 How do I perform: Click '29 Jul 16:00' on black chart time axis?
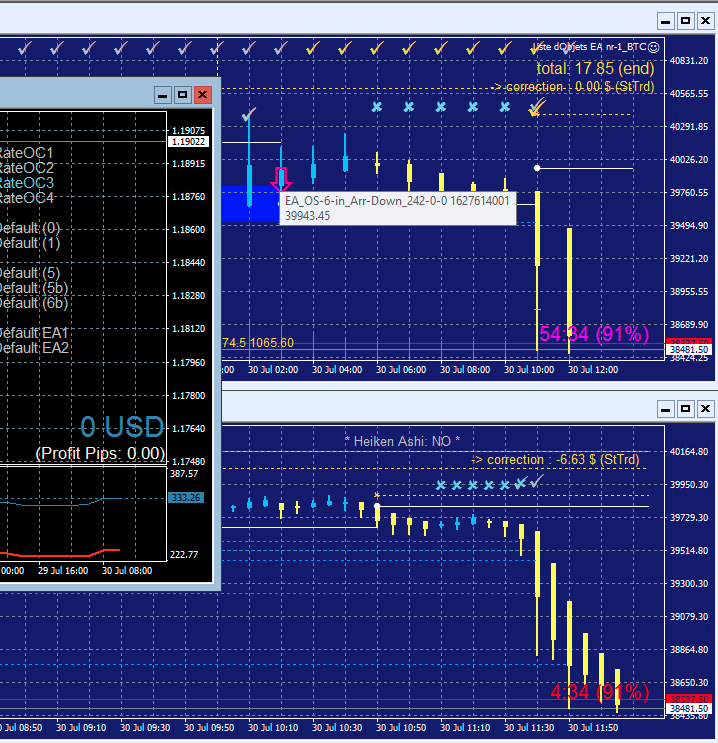pos(63,571)
